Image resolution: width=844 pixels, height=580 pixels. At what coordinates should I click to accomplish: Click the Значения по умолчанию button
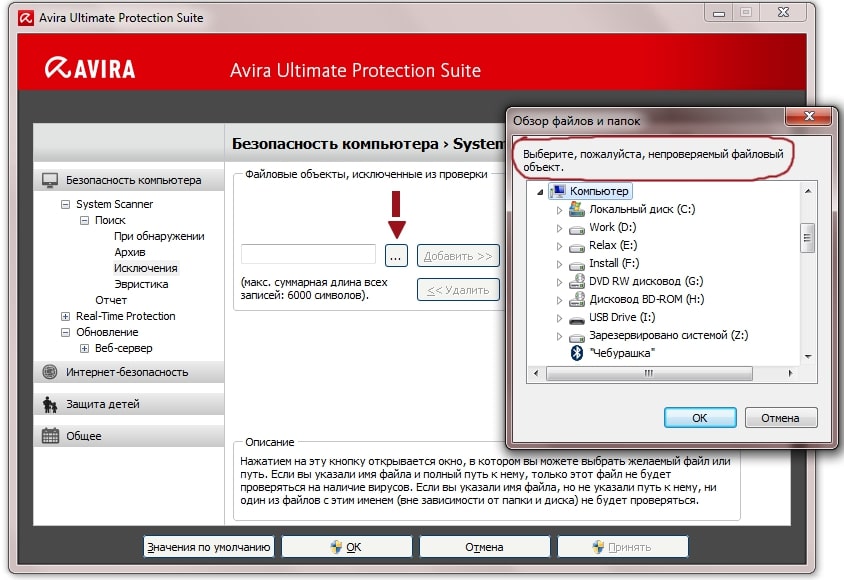tap(209, 547)
